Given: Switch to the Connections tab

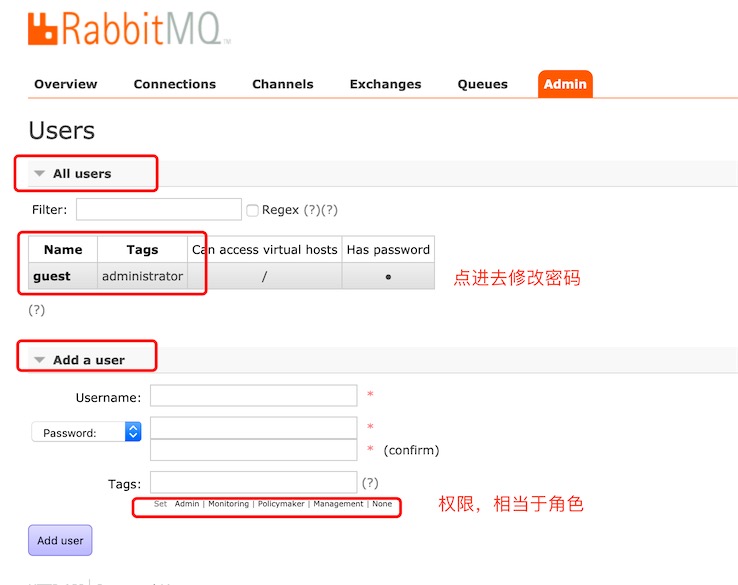Looking at the screenshot, I should pos(175,84).
